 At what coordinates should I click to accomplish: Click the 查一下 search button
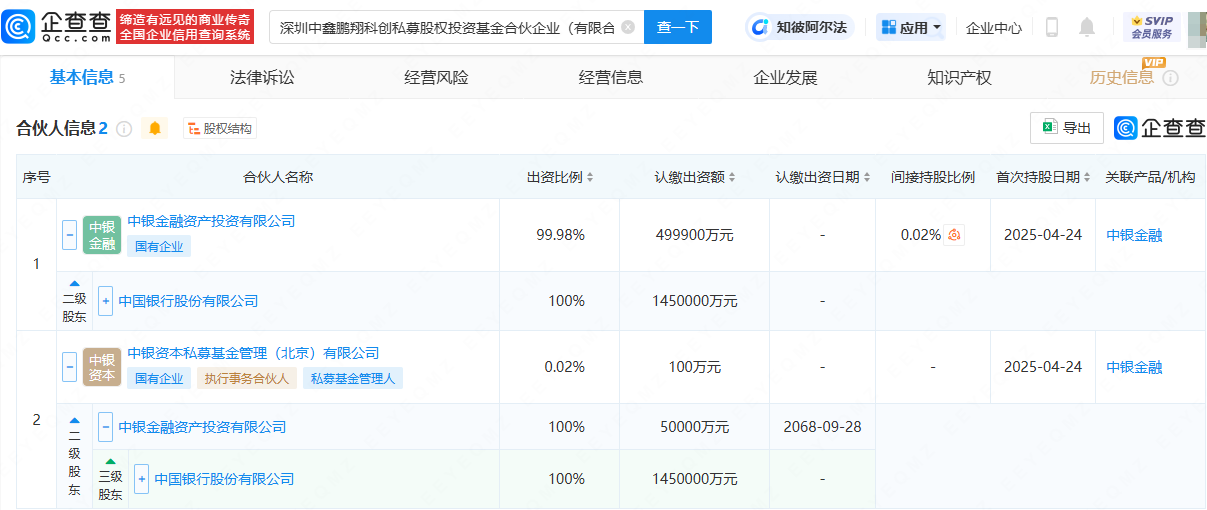tap(678, 27)
